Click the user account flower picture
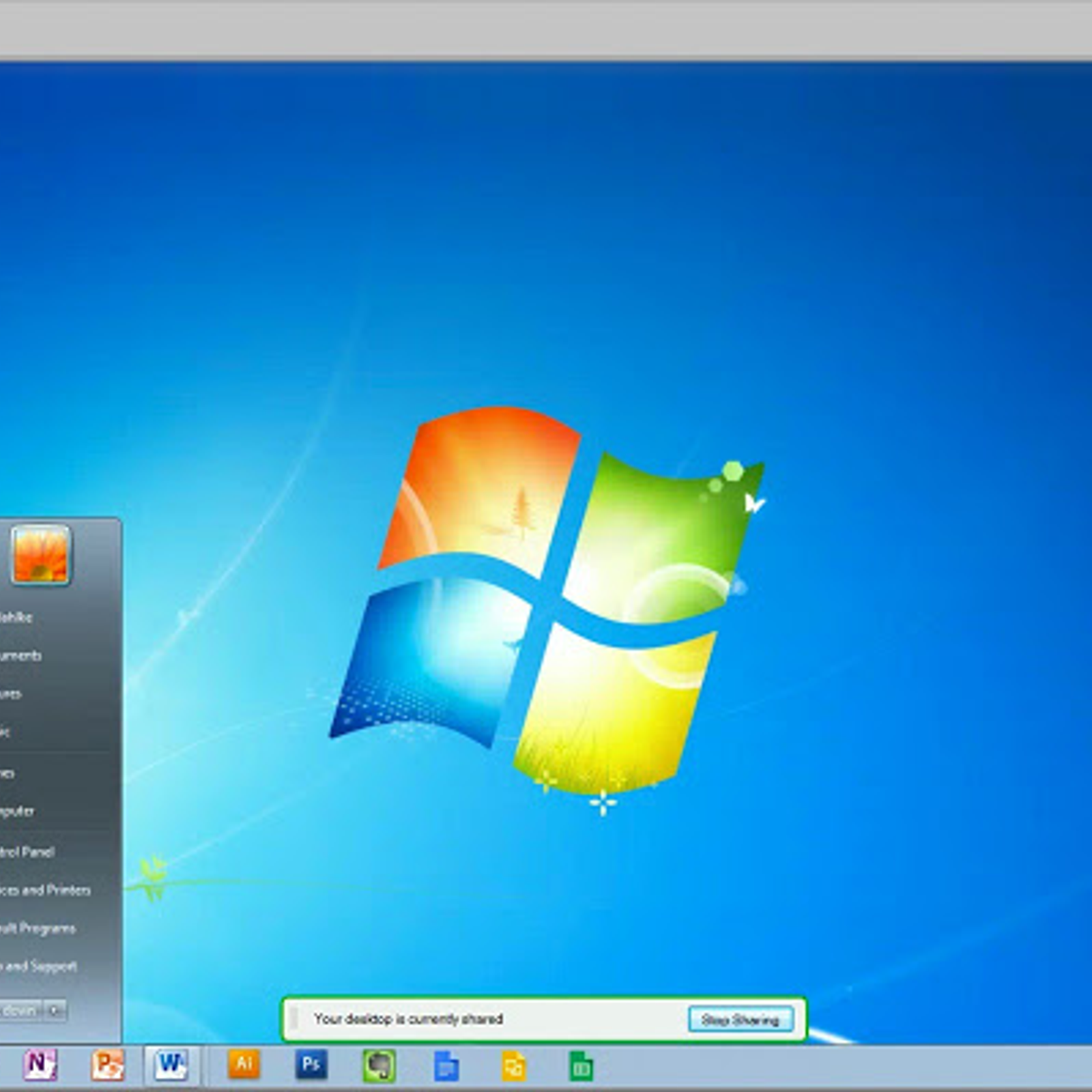1092x1092 pixels. [40, 555]
